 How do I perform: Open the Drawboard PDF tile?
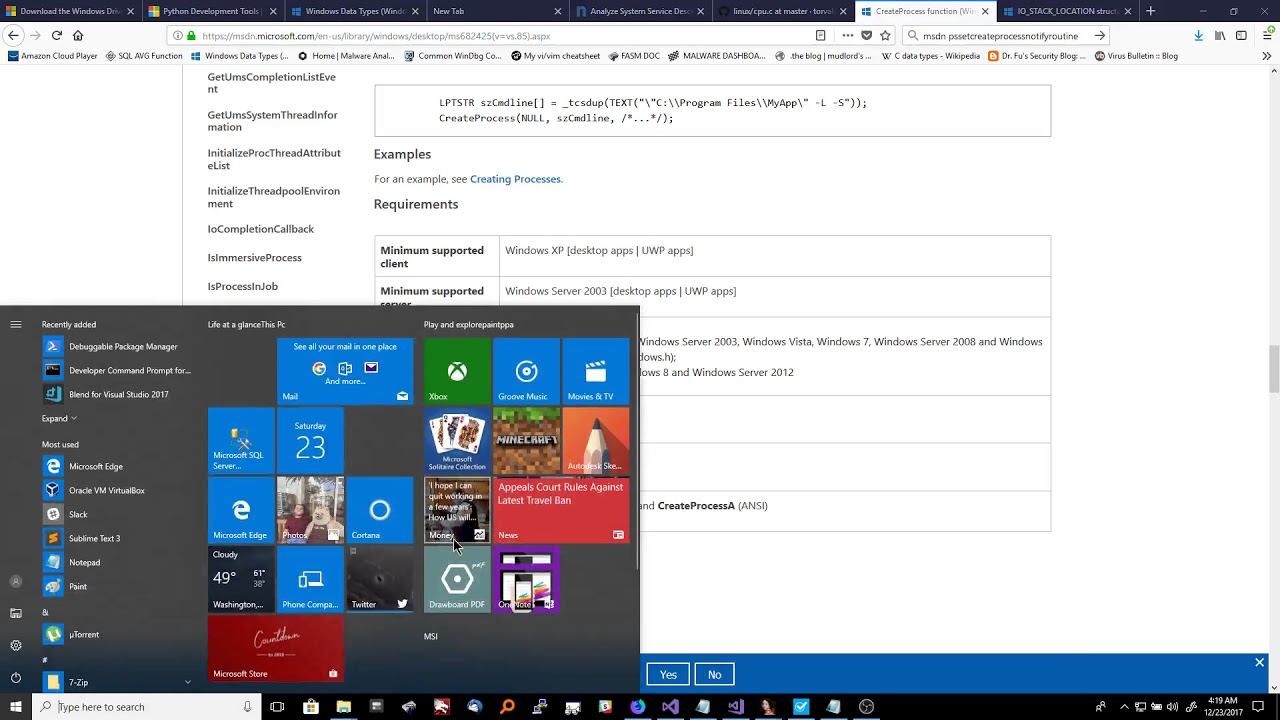[x=457, y=579]
